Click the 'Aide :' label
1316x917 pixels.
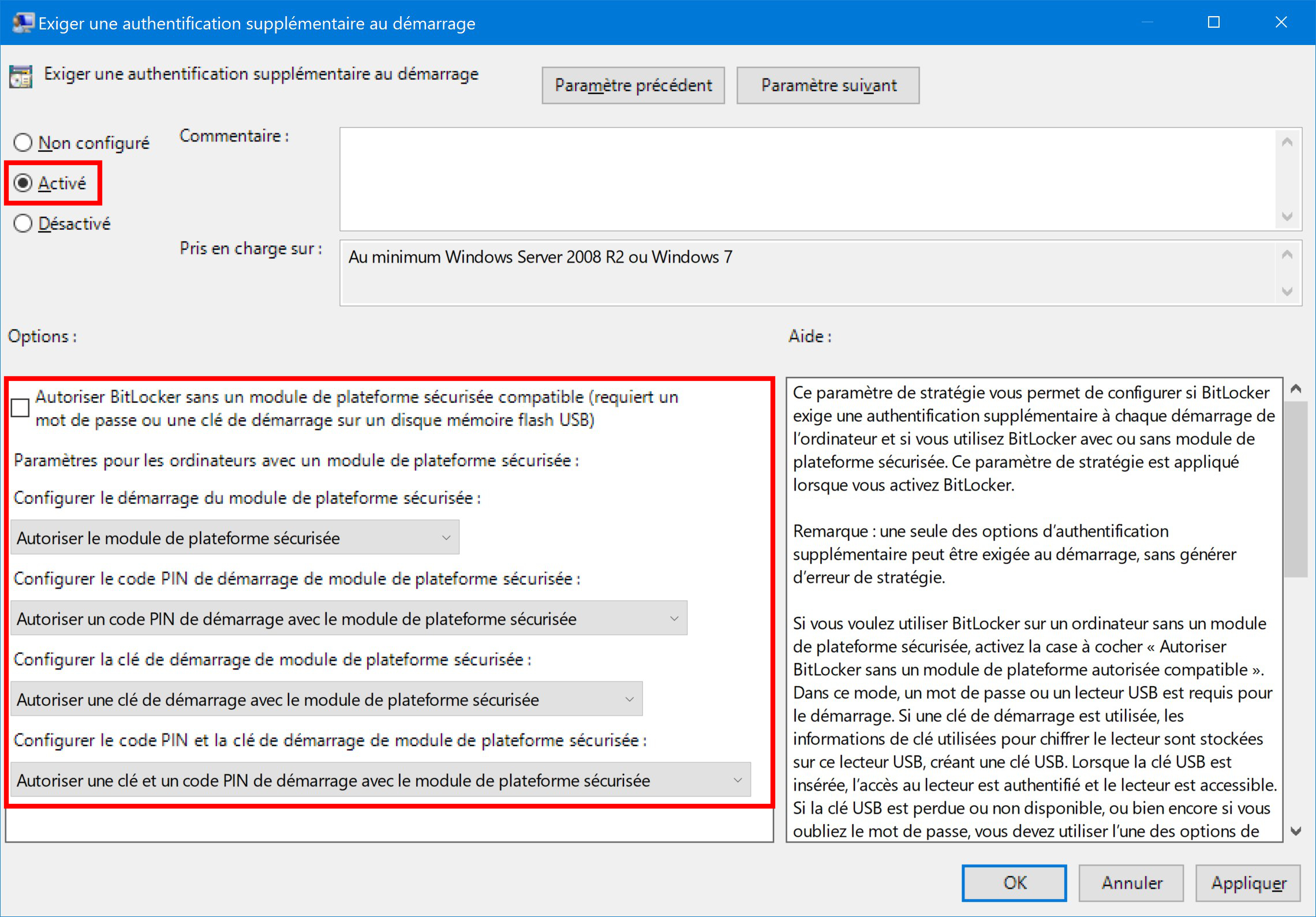tap(810, 336)
